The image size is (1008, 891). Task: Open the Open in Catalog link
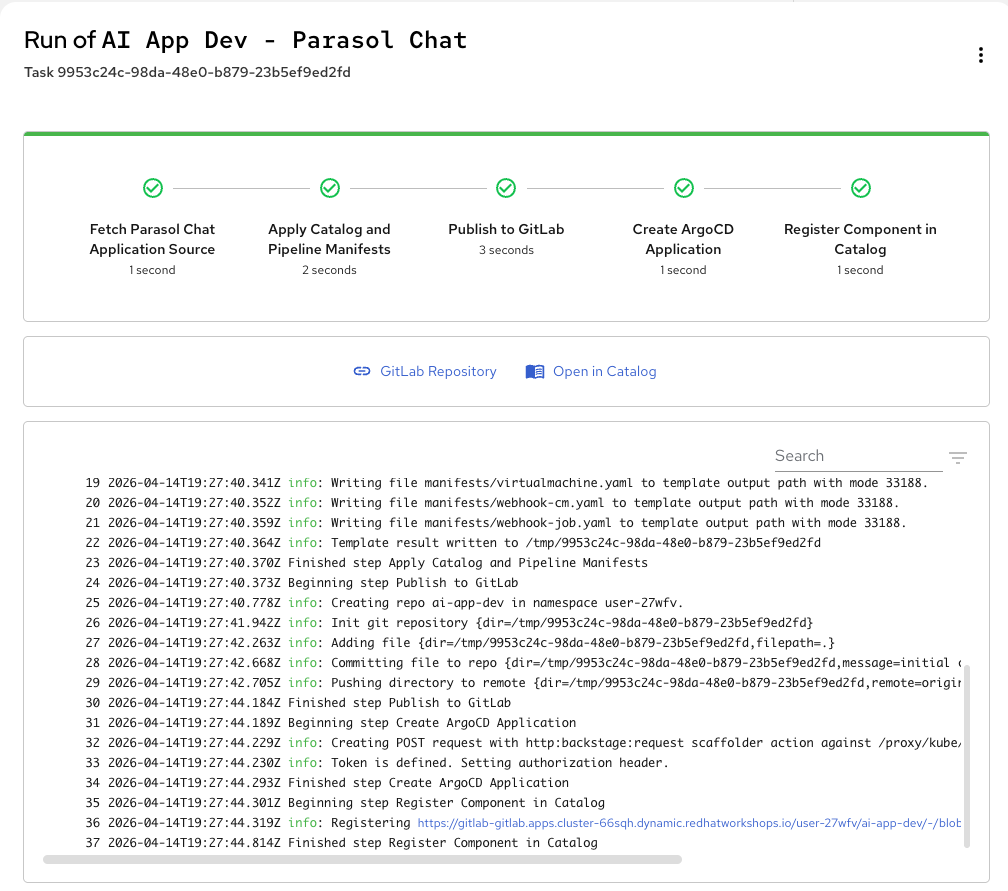[604, 372]
